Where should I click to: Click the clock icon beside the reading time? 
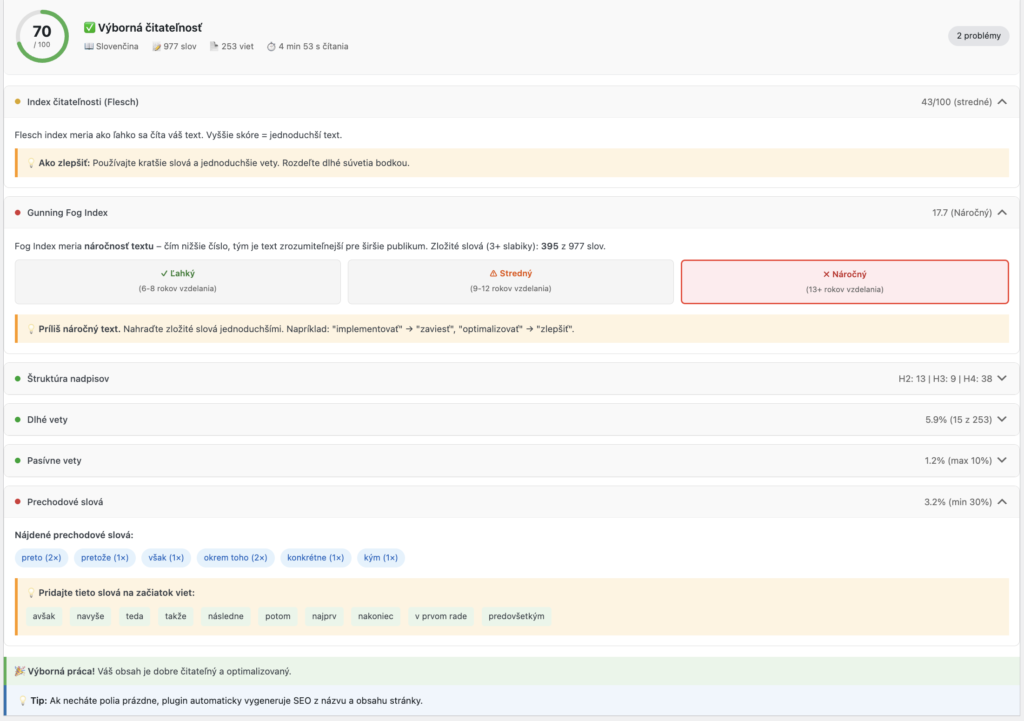click(x=272, y=46)
